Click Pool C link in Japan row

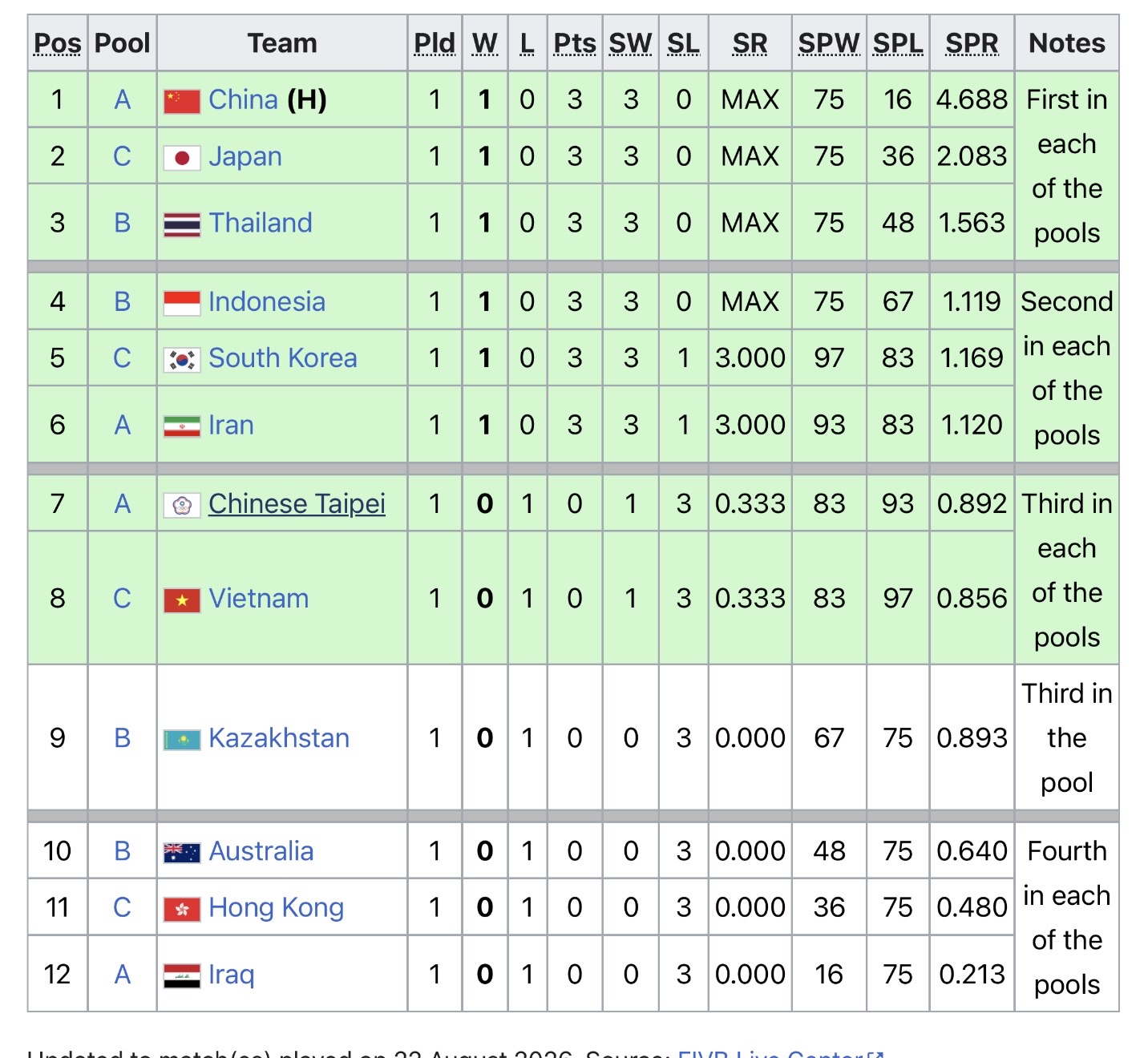click(x=122, y=156)
